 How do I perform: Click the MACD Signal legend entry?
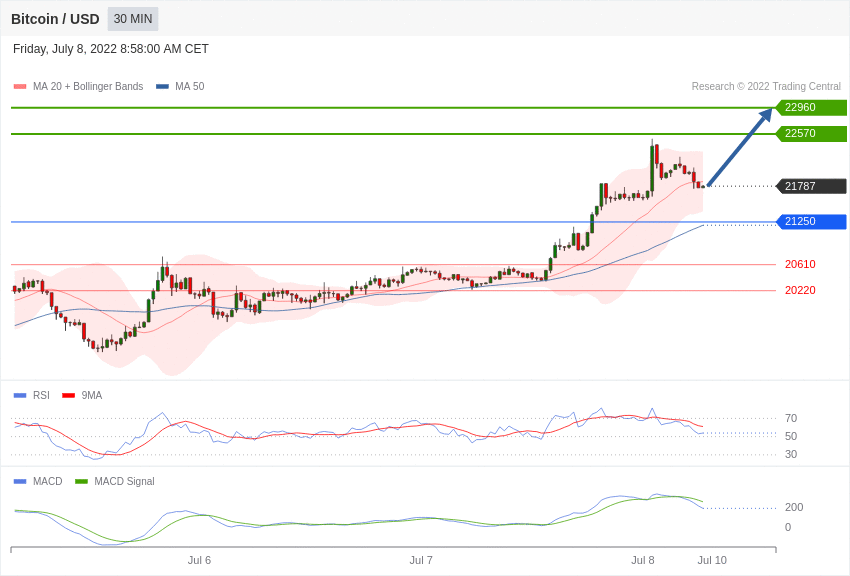[x=115, y=481]
